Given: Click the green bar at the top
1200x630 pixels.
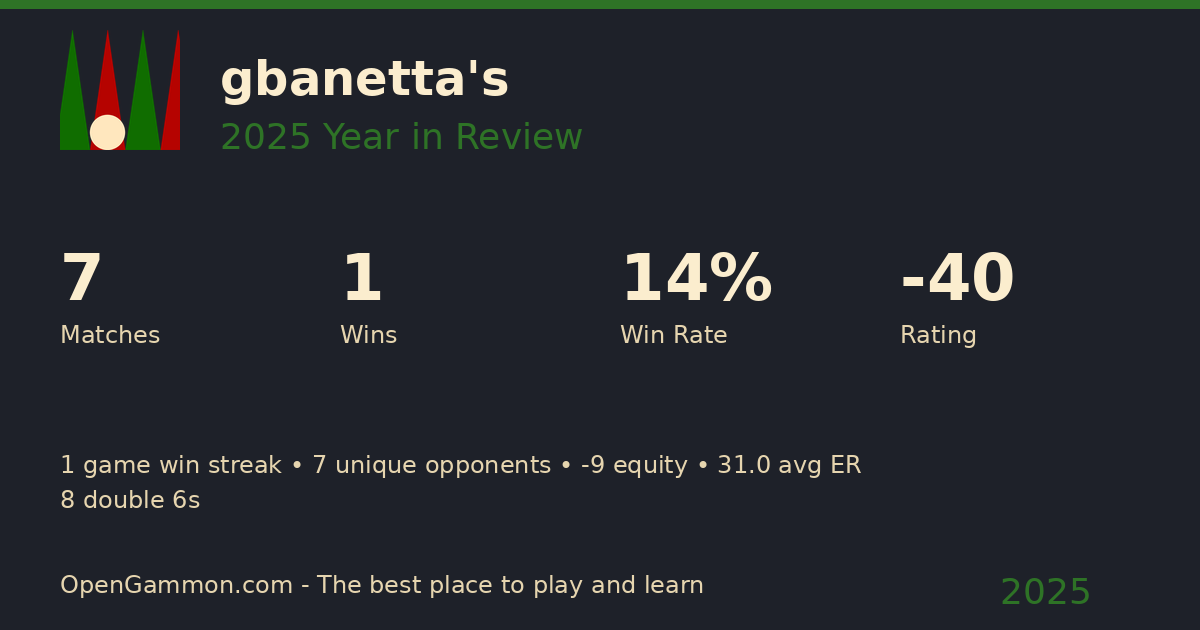Looking at the screenshot, I should [x=600, y=4].
